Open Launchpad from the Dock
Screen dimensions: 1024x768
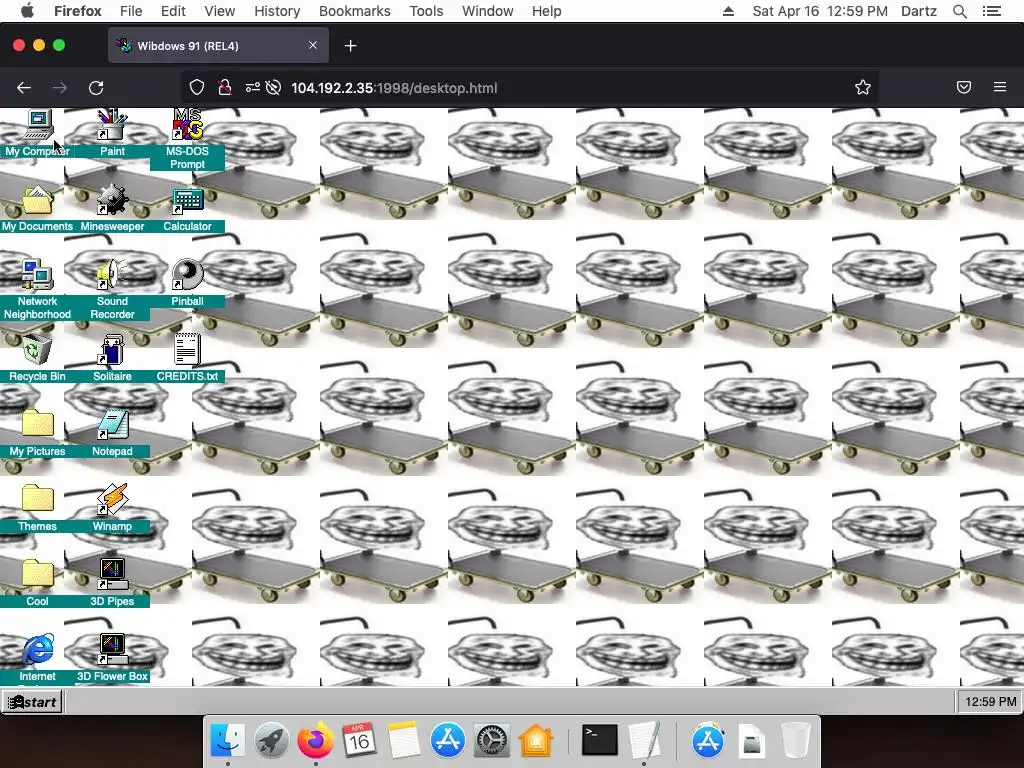[x=272, y=741]
